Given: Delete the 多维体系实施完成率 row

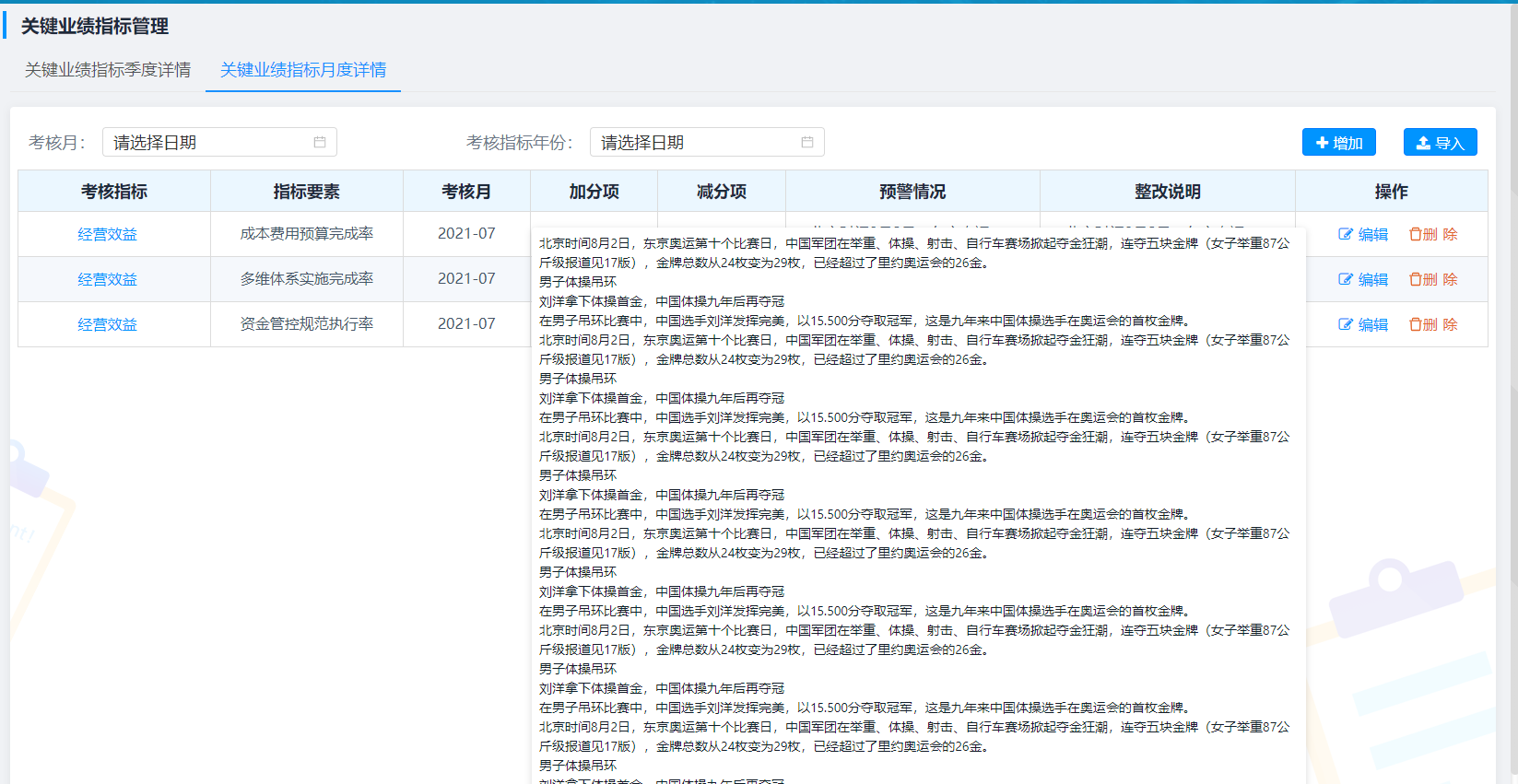Looking at the screenshot, I should tap(1433, 279).
